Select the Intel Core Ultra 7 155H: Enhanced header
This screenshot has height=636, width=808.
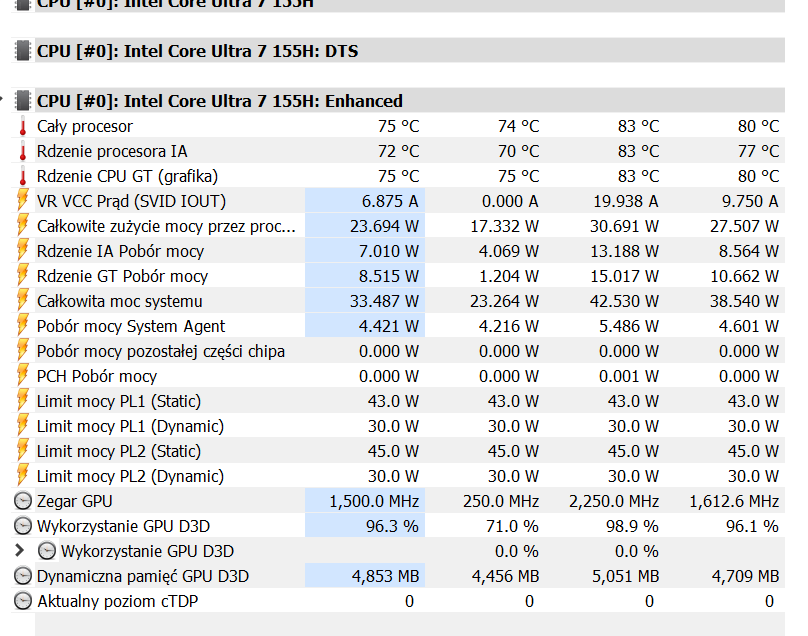219,101
